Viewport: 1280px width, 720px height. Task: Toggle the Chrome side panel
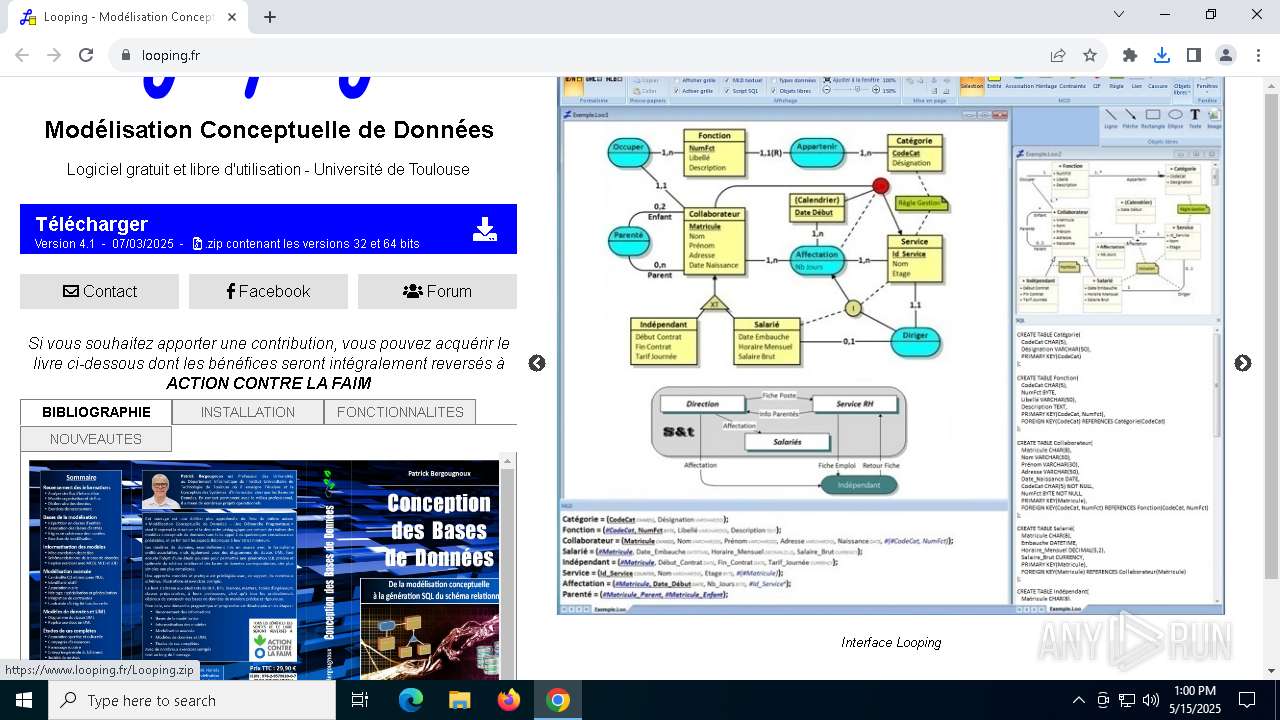point(1194,56)
